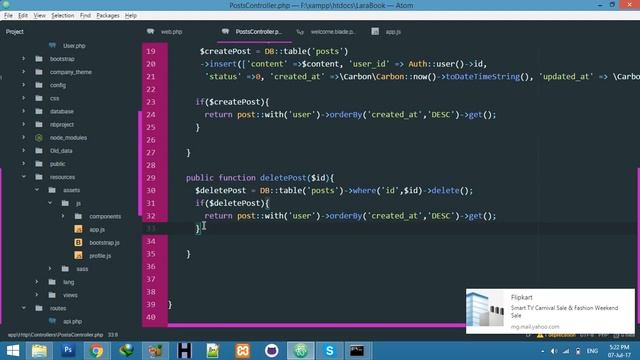Open app.js in the project tree
Image resolution: width=640 pixels, height=360 pixels.
97,229
